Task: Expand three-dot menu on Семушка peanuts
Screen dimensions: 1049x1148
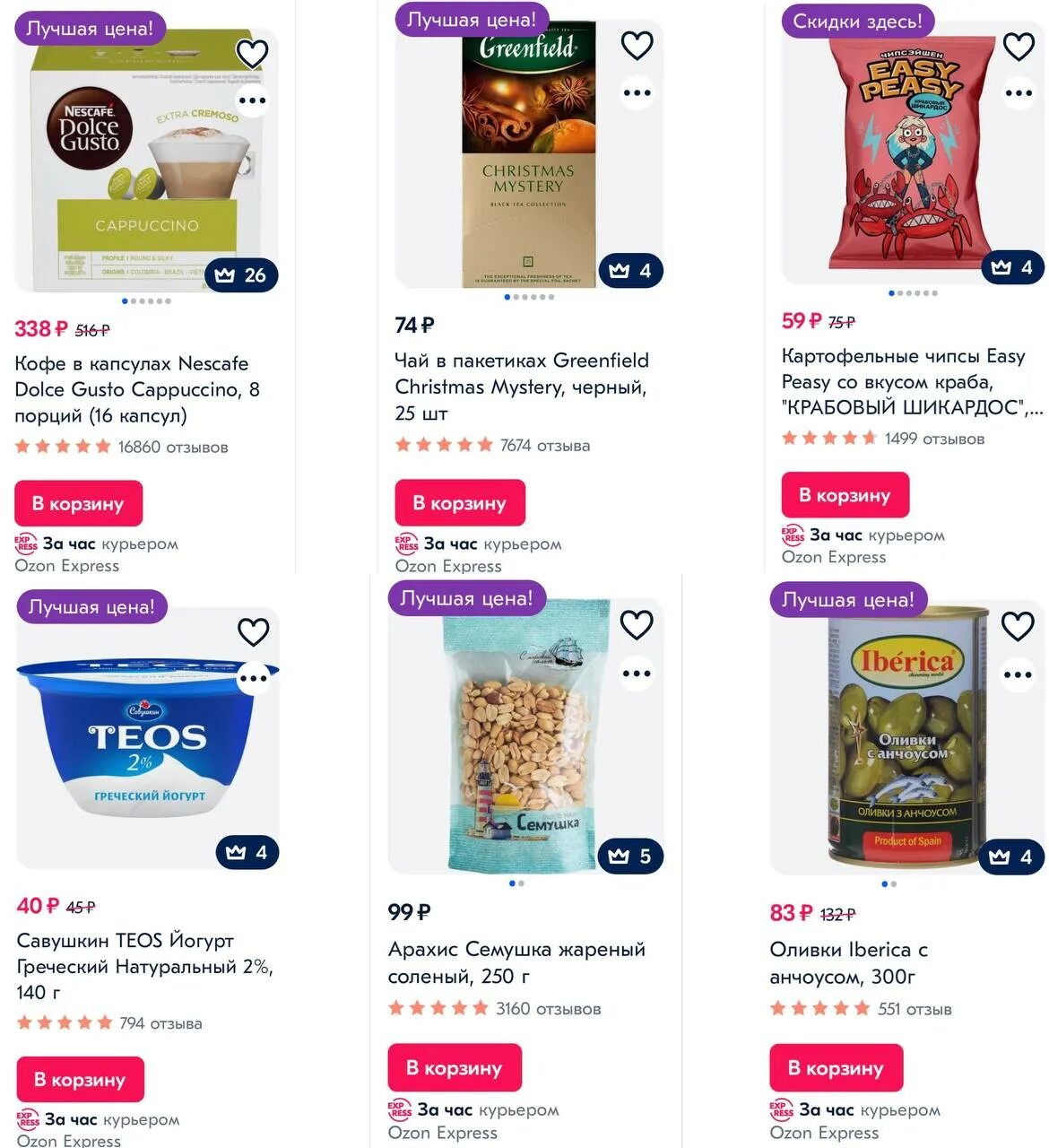Action: click(637, 674)
